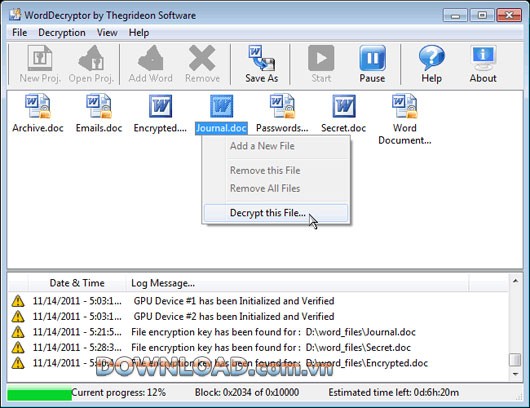
Task: Click the log scrollbar thumb
Action: [x=515, y=360]
